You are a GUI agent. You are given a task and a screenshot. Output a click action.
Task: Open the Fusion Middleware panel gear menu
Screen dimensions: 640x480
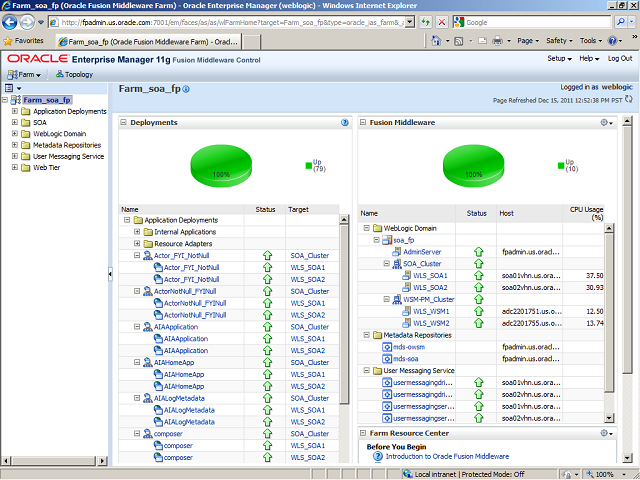click(606, 123)
